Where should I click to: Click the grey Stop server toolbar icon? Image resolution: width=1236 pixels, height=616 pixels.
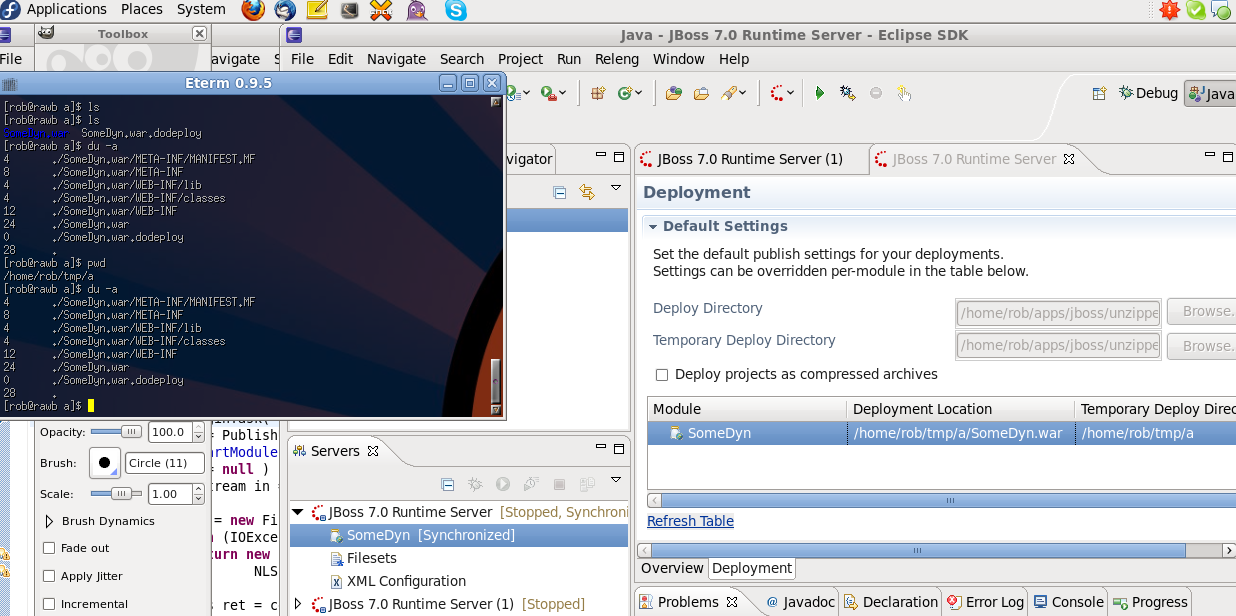[x=876, y=93]
